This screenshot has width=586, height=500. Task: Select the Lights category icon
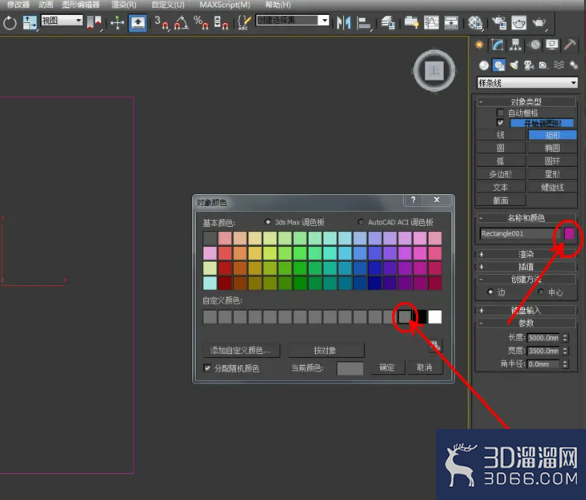pos(514,65)
